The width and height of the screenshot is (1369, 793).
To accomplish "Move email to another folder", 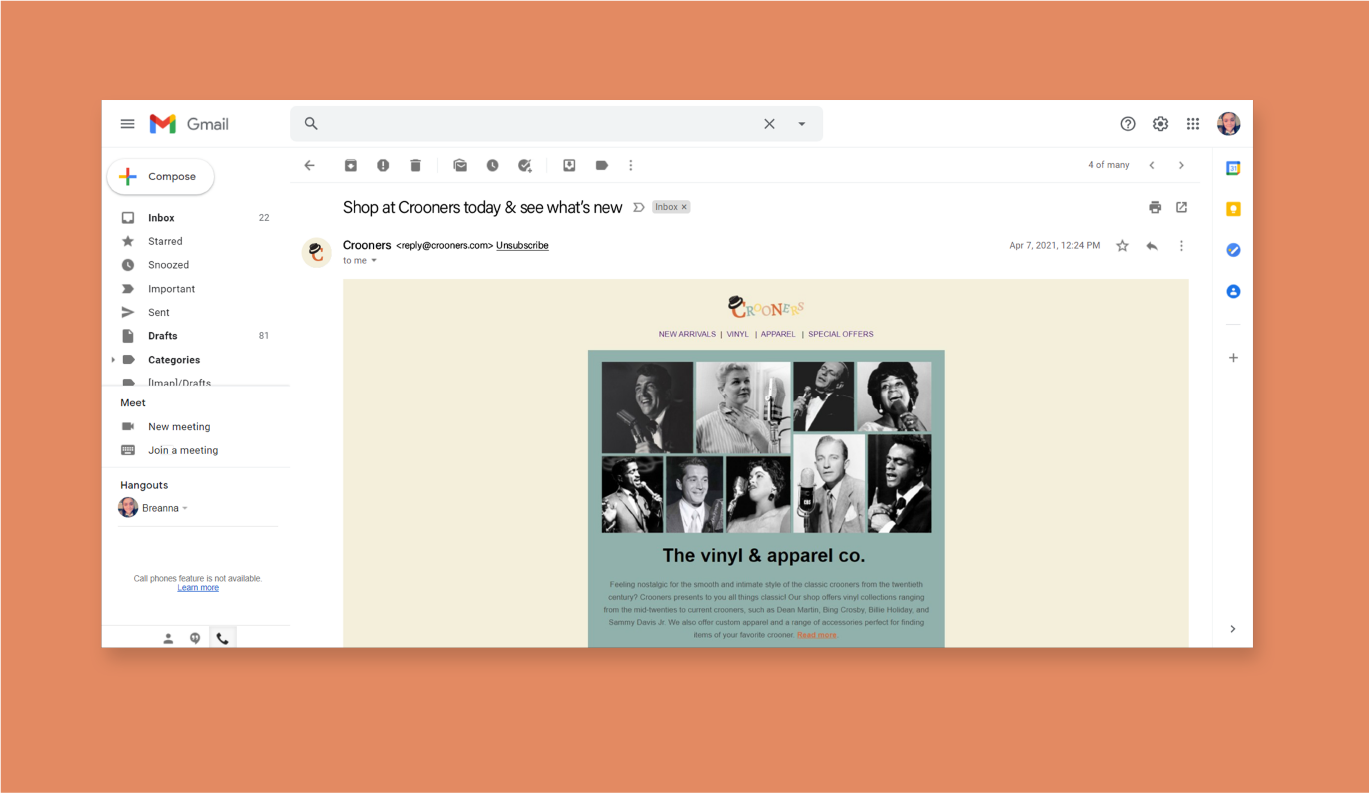I will tap(569, 165).
